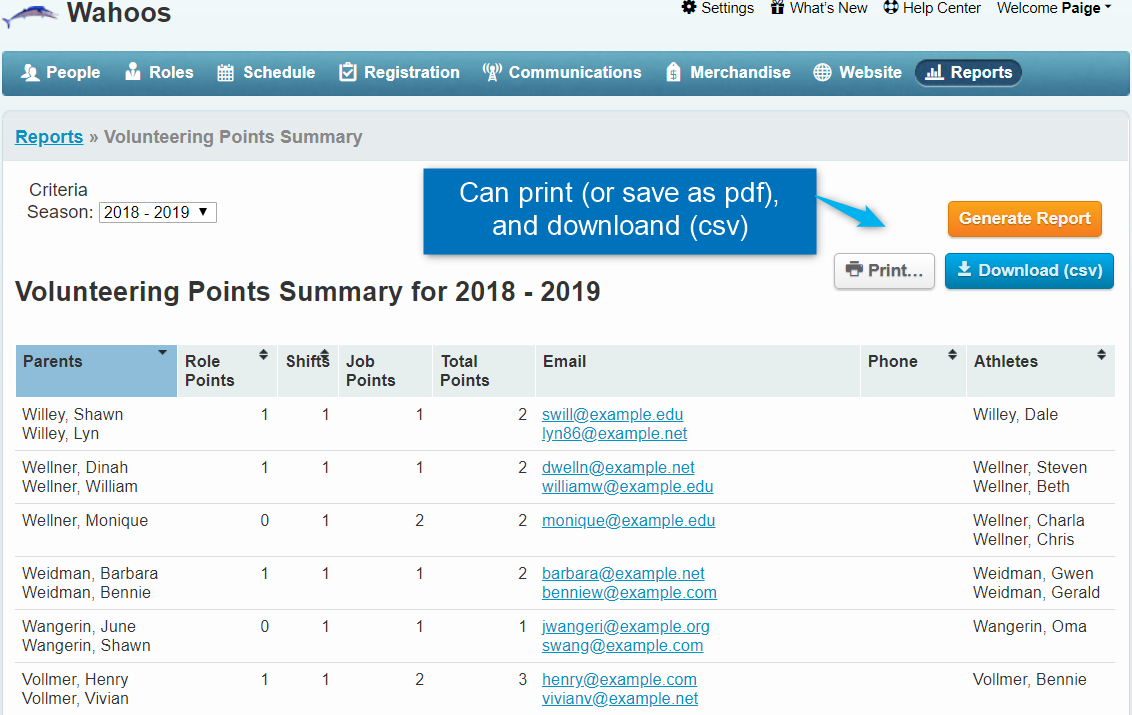Open the Season dropdown

point(158,212)
